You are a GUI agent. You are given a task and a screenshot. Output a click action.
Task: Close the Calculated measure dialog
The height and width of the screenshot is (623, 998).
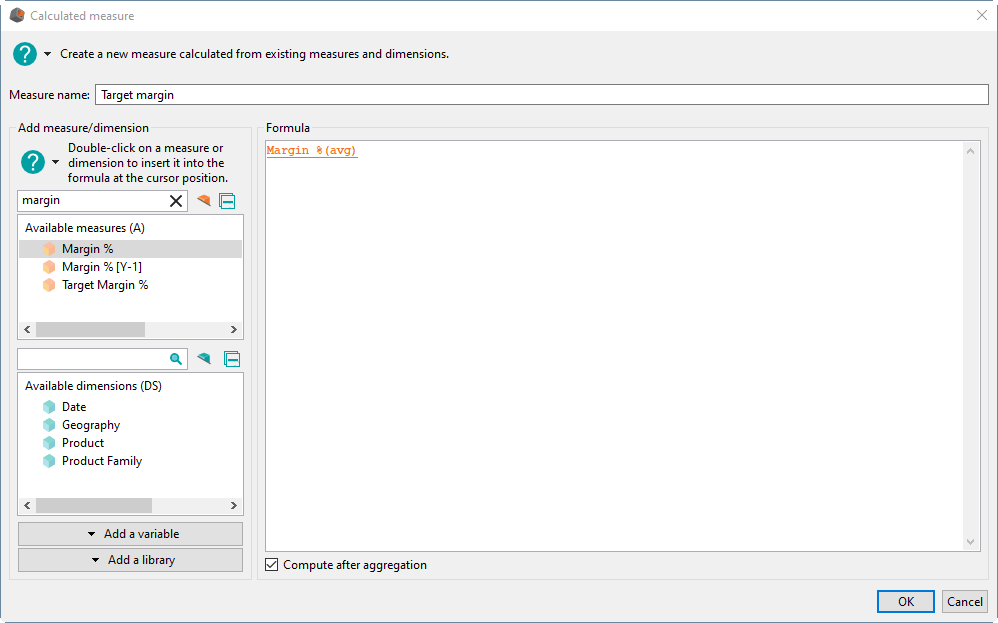(981, 15)
